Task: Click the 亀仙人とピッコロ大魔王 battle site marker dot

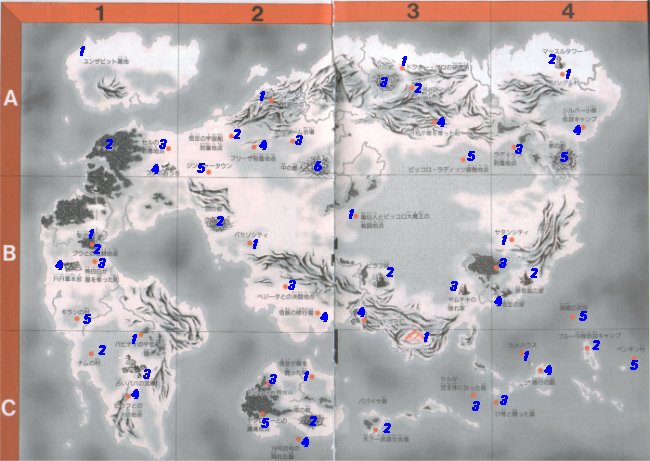Action: pos(356,216)
